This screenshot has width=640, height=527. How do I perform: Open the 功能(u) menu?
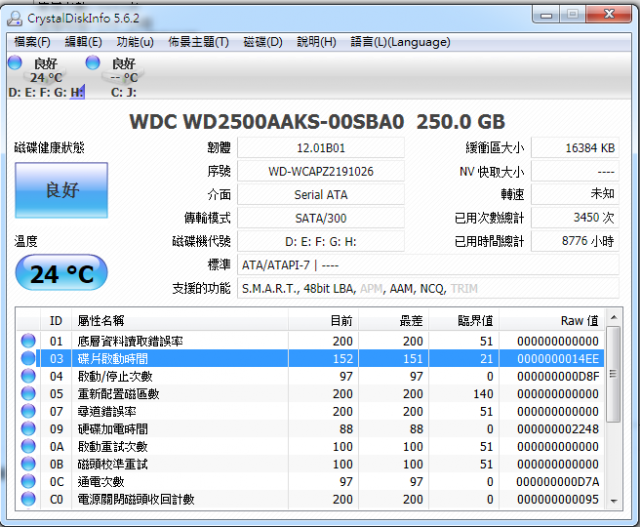135,42
